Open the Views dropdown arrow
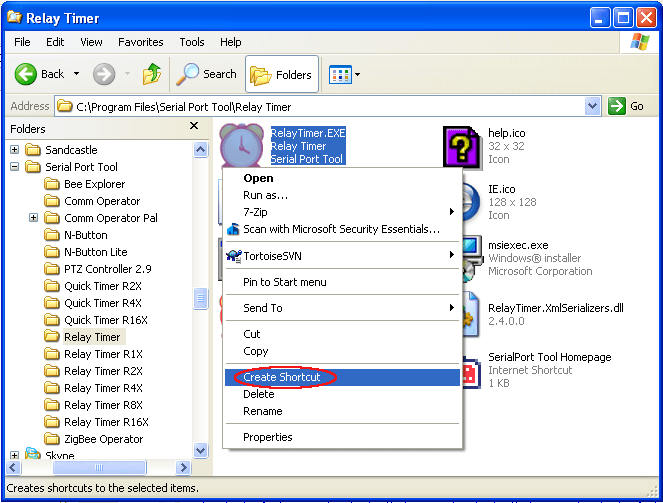The width and height of the screenshot is (663, 503). (x=358, y=75)
